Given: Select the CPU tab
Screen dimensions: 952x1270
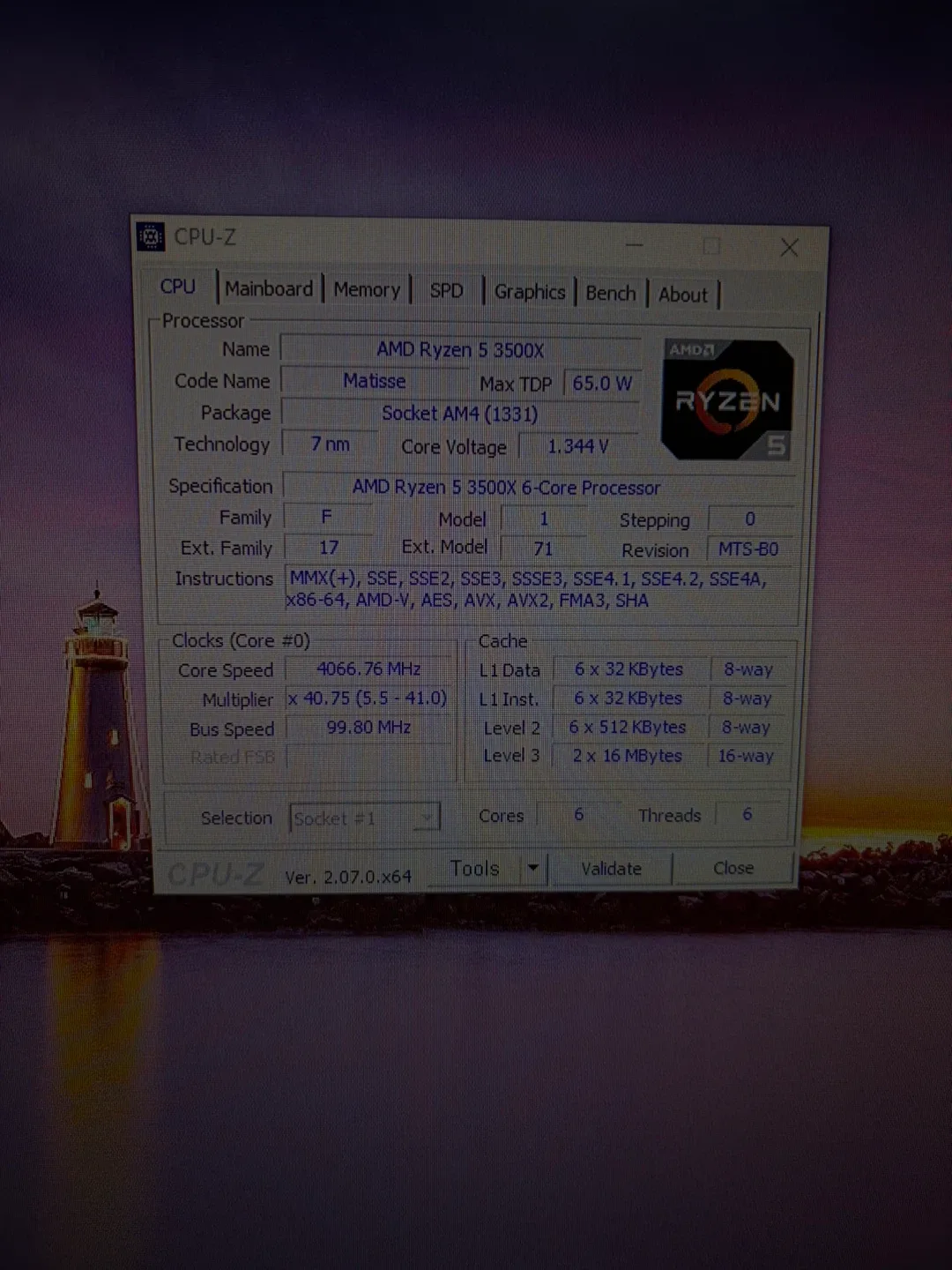Looking at the screenshot, I should [178, 287].
